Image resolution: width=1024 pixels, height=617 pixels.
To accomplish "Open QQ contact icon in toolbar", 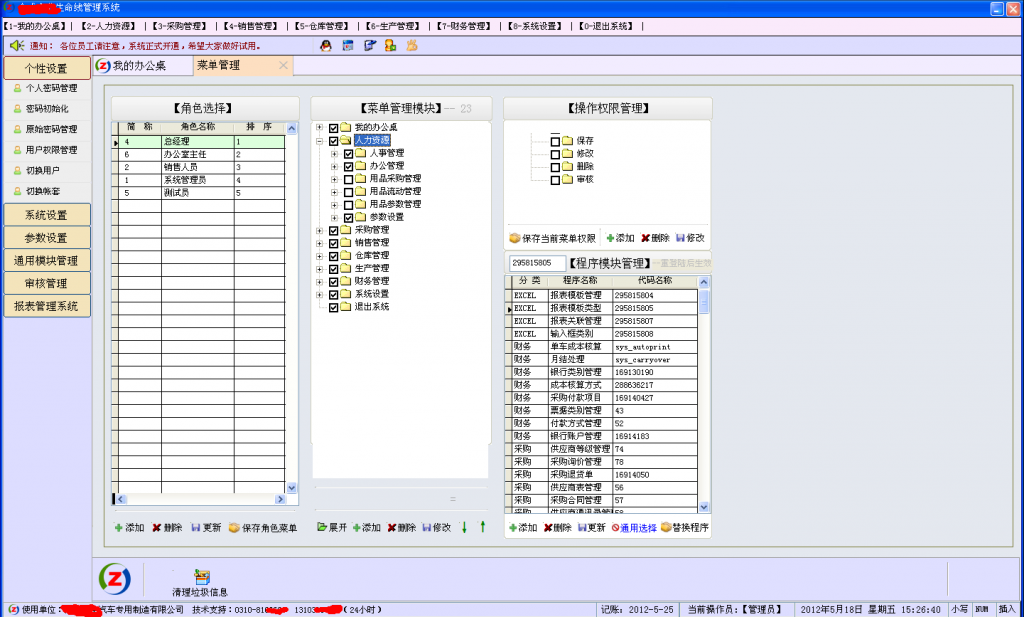I will [326, 45].
